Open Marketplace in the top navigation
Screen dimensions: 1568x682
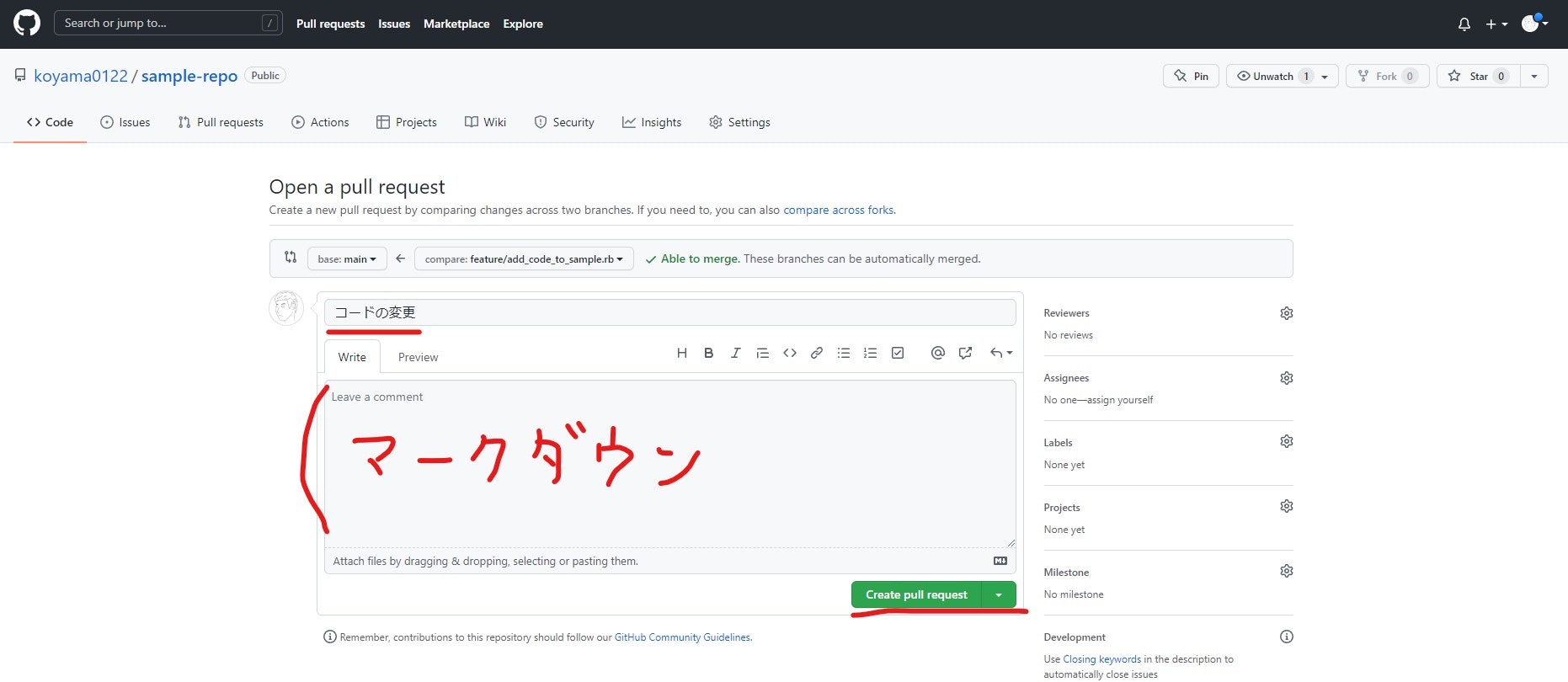[x=456, y=24]
